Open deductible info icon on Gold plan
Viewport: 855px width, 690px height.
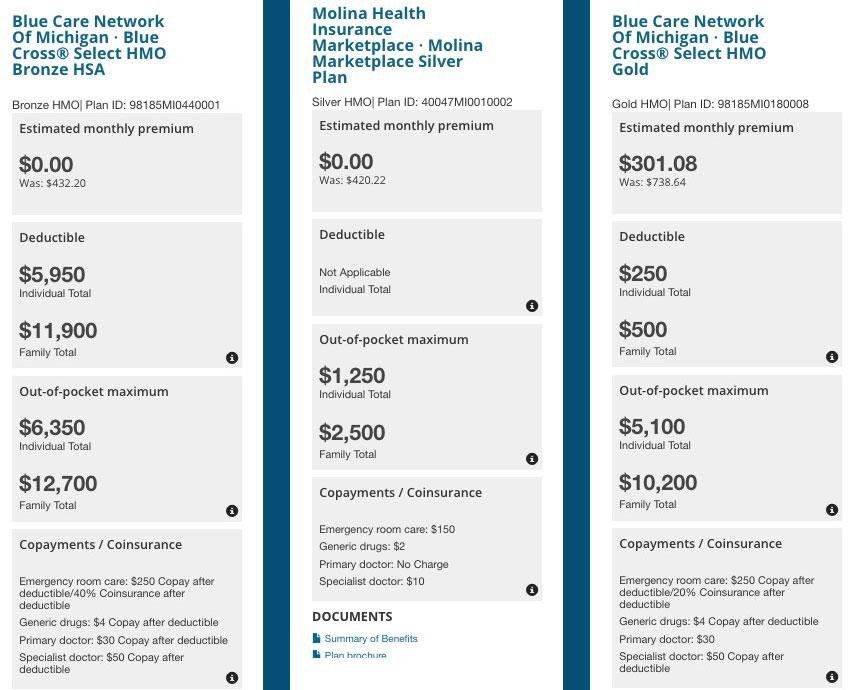[832, 357]
